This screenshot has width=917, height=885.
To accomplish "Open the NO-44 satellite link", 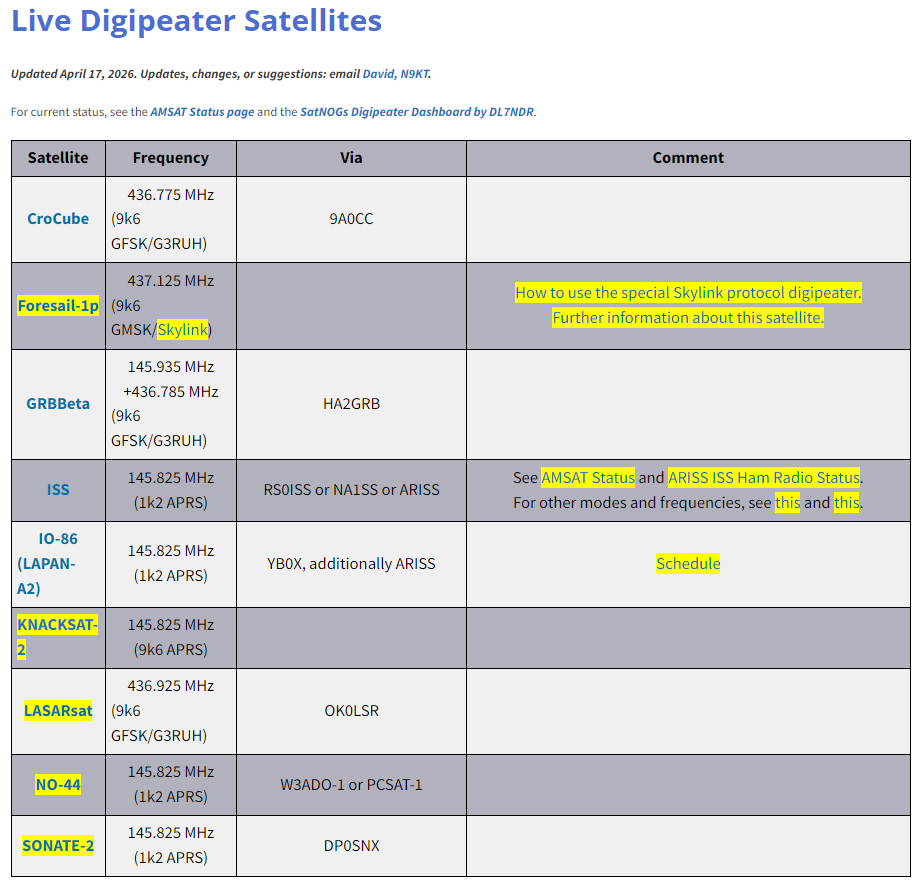I will (x=58, y=784).
